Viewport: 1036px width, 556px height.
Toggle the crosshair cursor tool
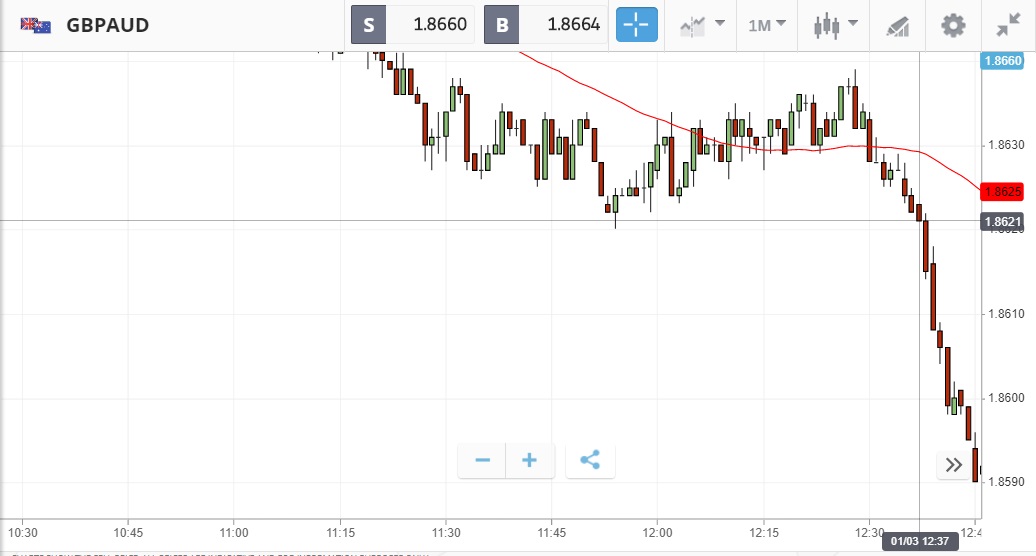click(x=637, y=25)
